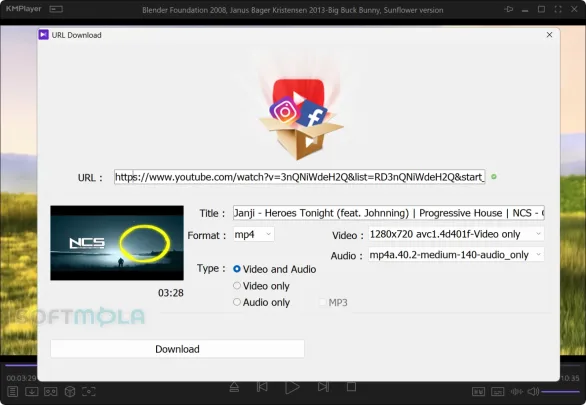Viewport: 586px width, 405px height.
Task: Tick the MP3 checkbox
Action: (x=322, y=302)
